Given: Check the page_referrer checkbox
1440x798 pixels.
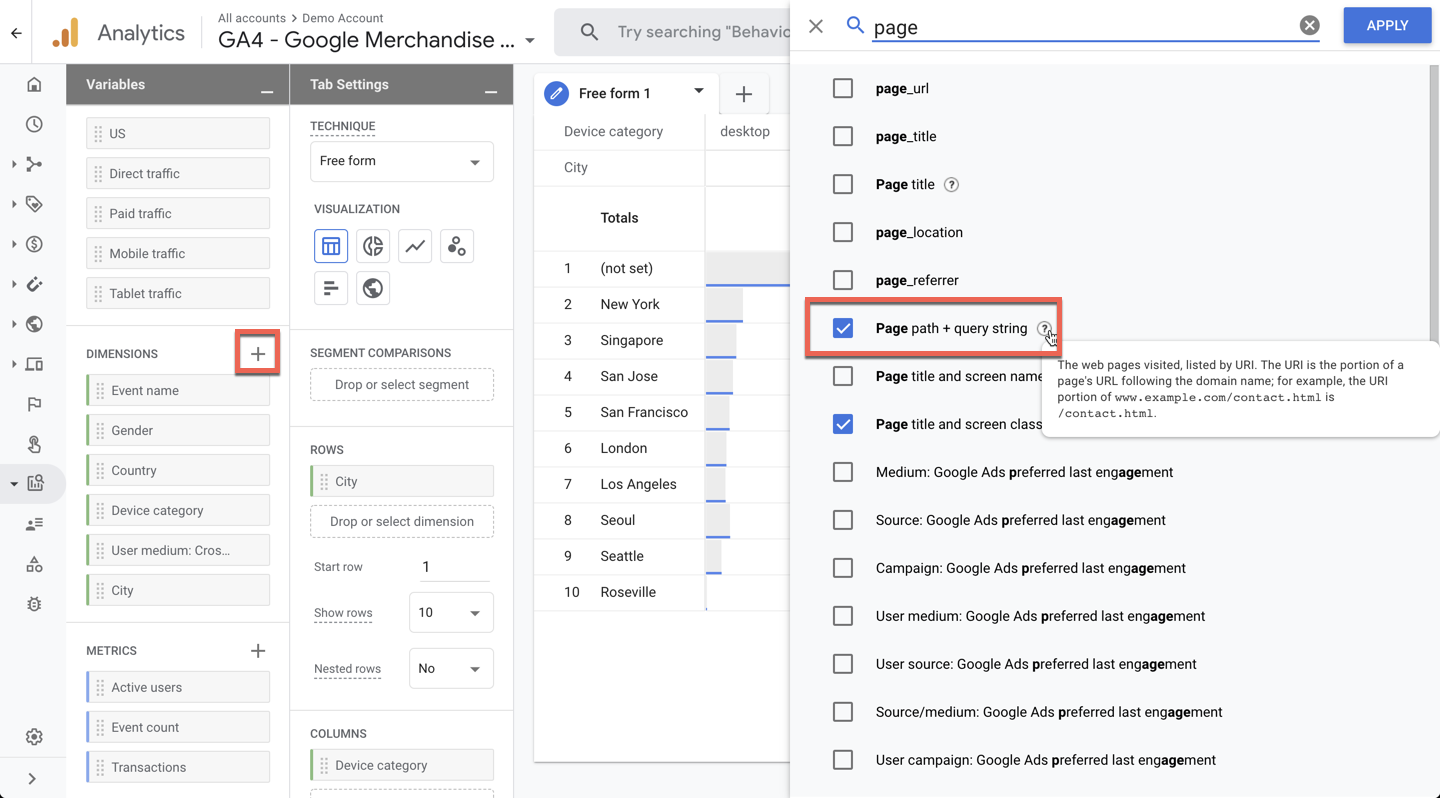Looking at the screenshot, I should click(843, 280).
